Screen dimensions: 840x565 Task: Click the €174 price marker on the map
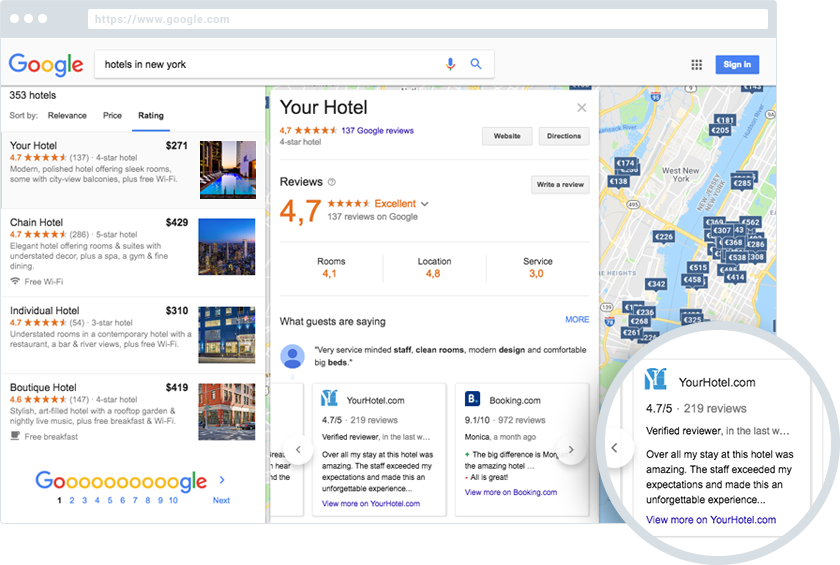(x=625, y=163)
